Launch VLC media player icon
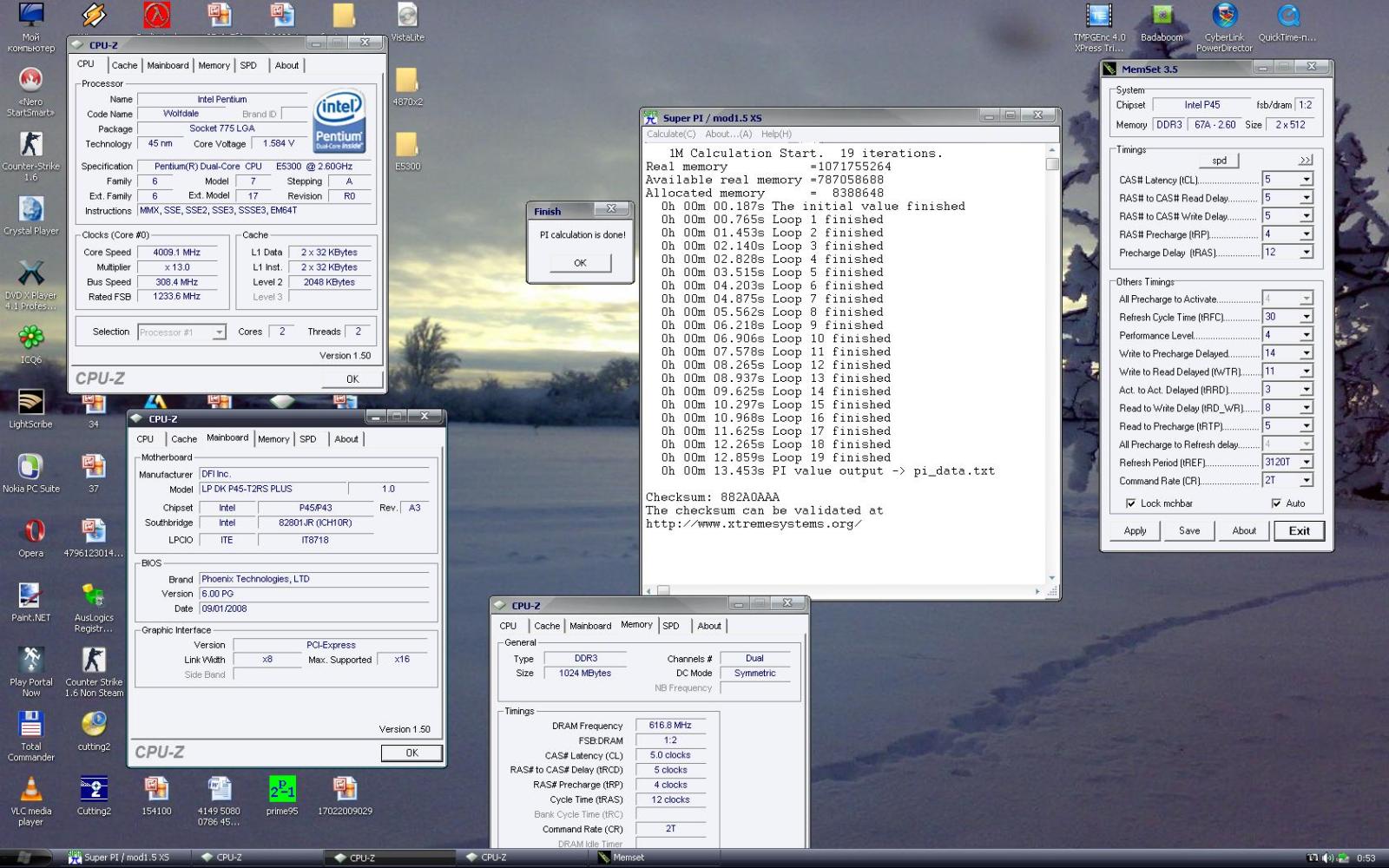 pos(31,800)
